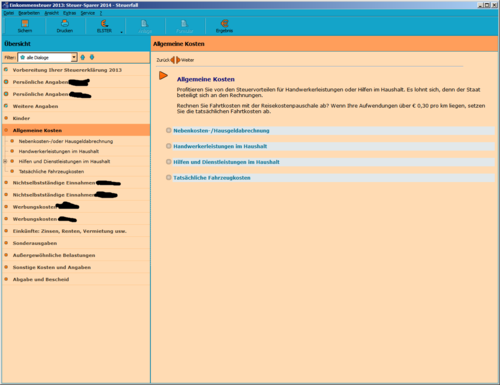
Task: Click the bullet beside Sonderausgaben
Action: tap(6, 243)
